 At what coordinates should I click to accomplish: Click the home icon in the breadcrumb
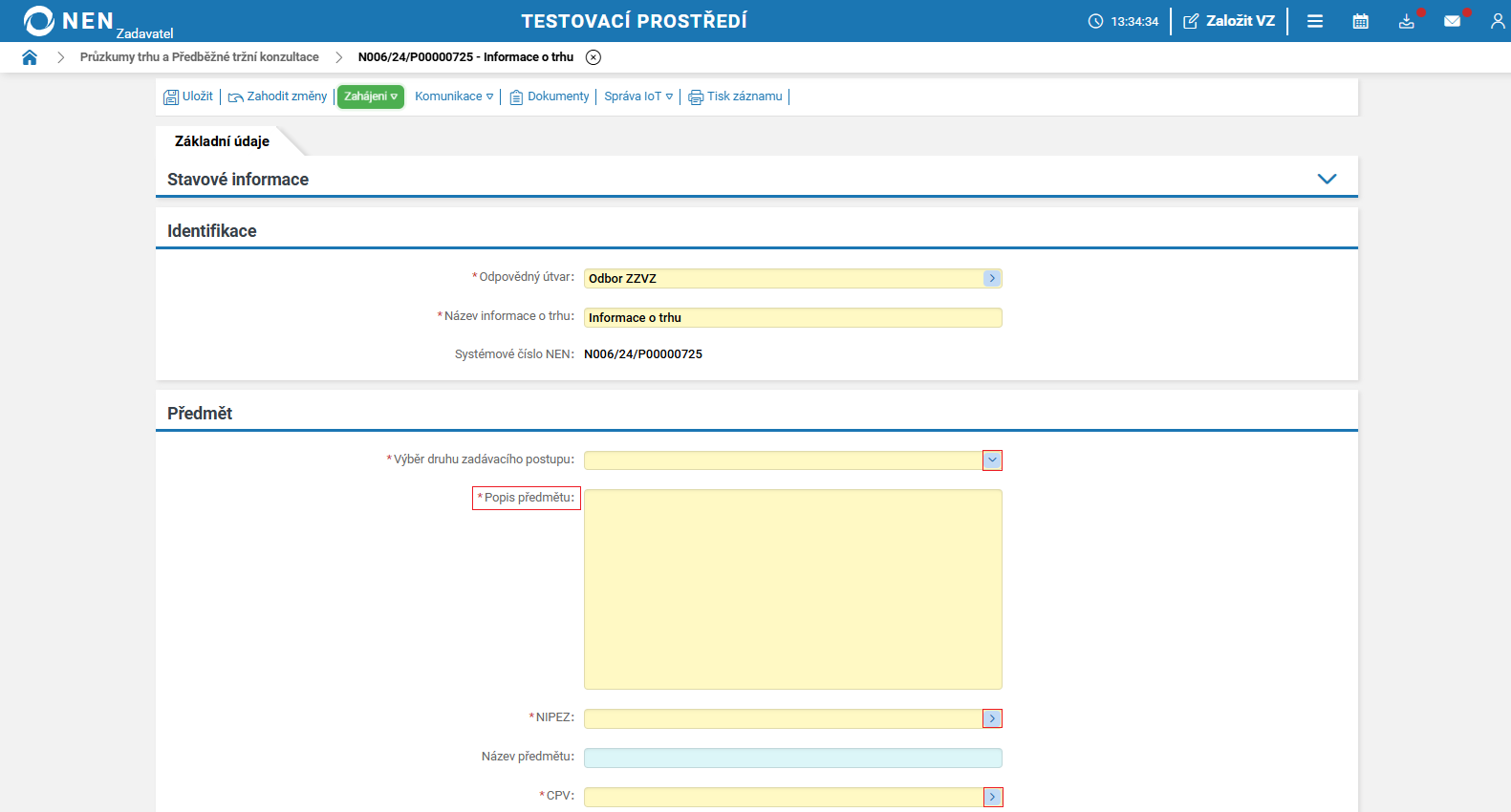pos(30,57)
